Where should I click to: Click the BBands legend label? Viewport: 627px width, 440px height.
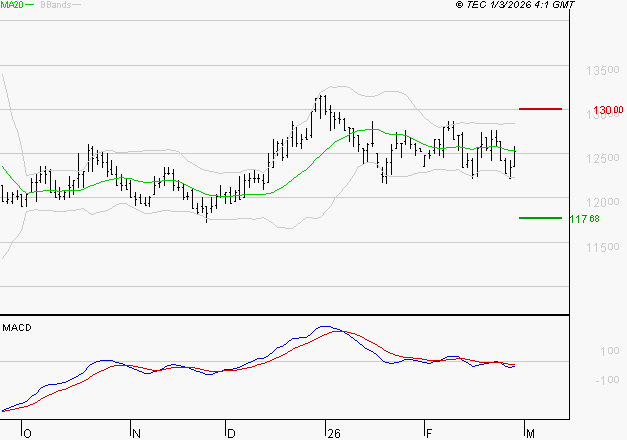[56, 5]
